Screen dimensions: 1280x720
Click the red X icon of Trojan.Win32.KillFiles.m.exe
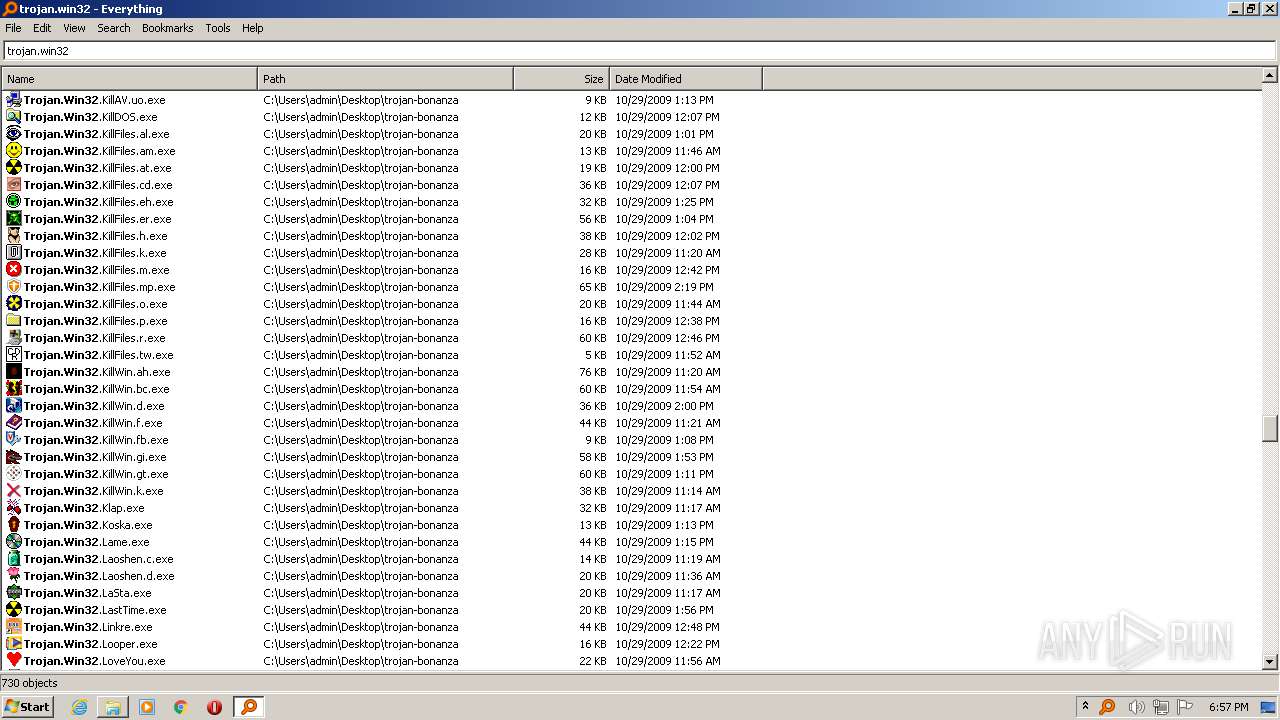click(x=14, y=270)
